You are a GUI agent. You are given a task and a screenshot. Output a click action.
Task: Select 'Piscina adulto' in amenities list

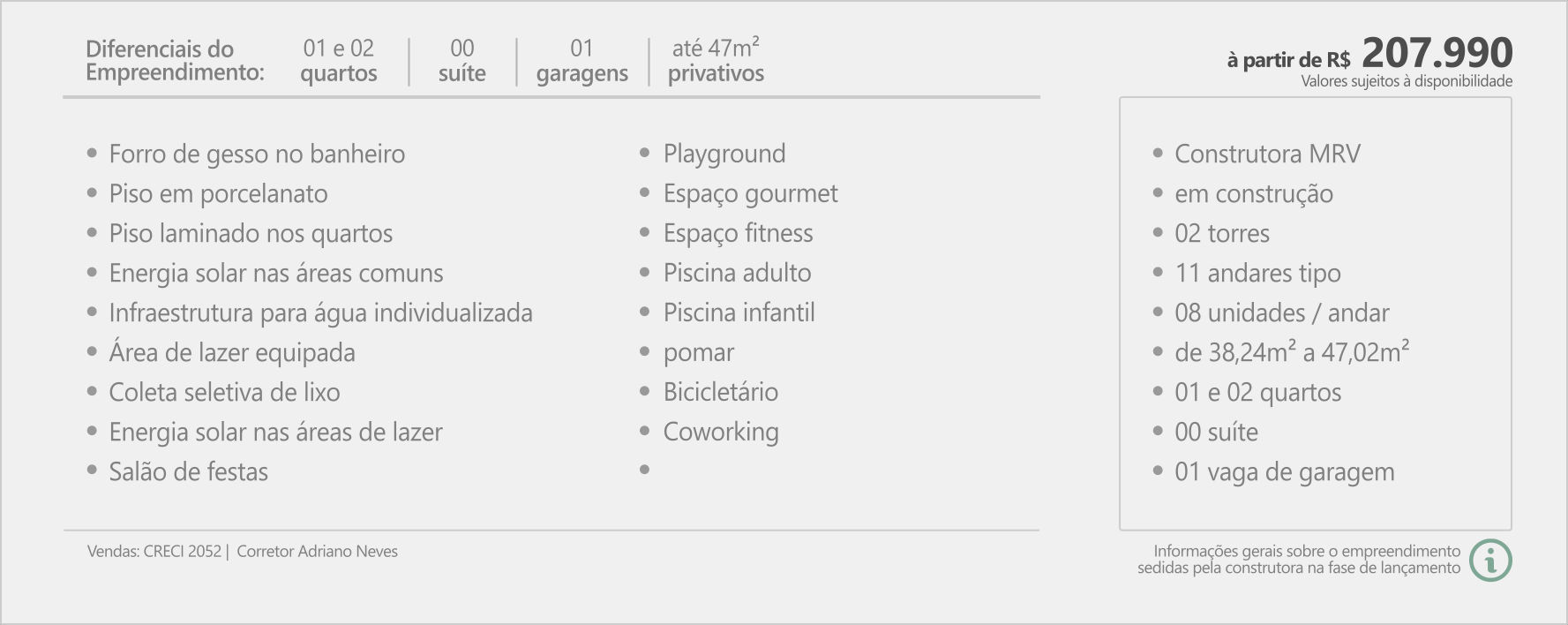pos(738,273)
